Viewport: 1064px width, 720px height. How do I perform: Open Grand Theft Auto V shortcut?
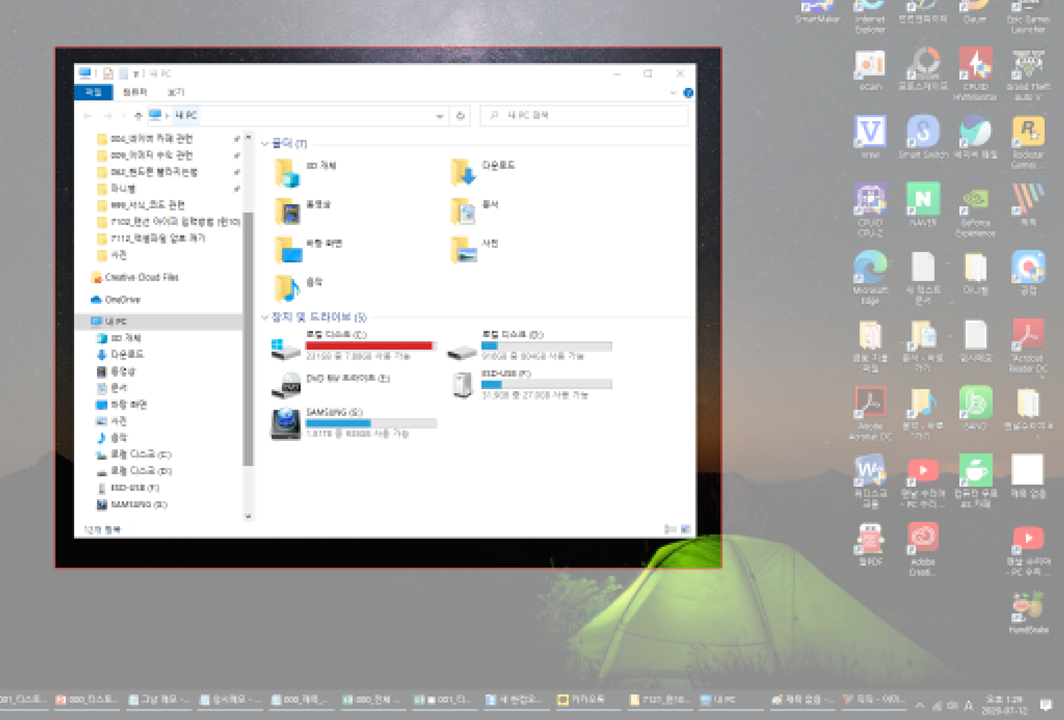tap(1027, 74)
